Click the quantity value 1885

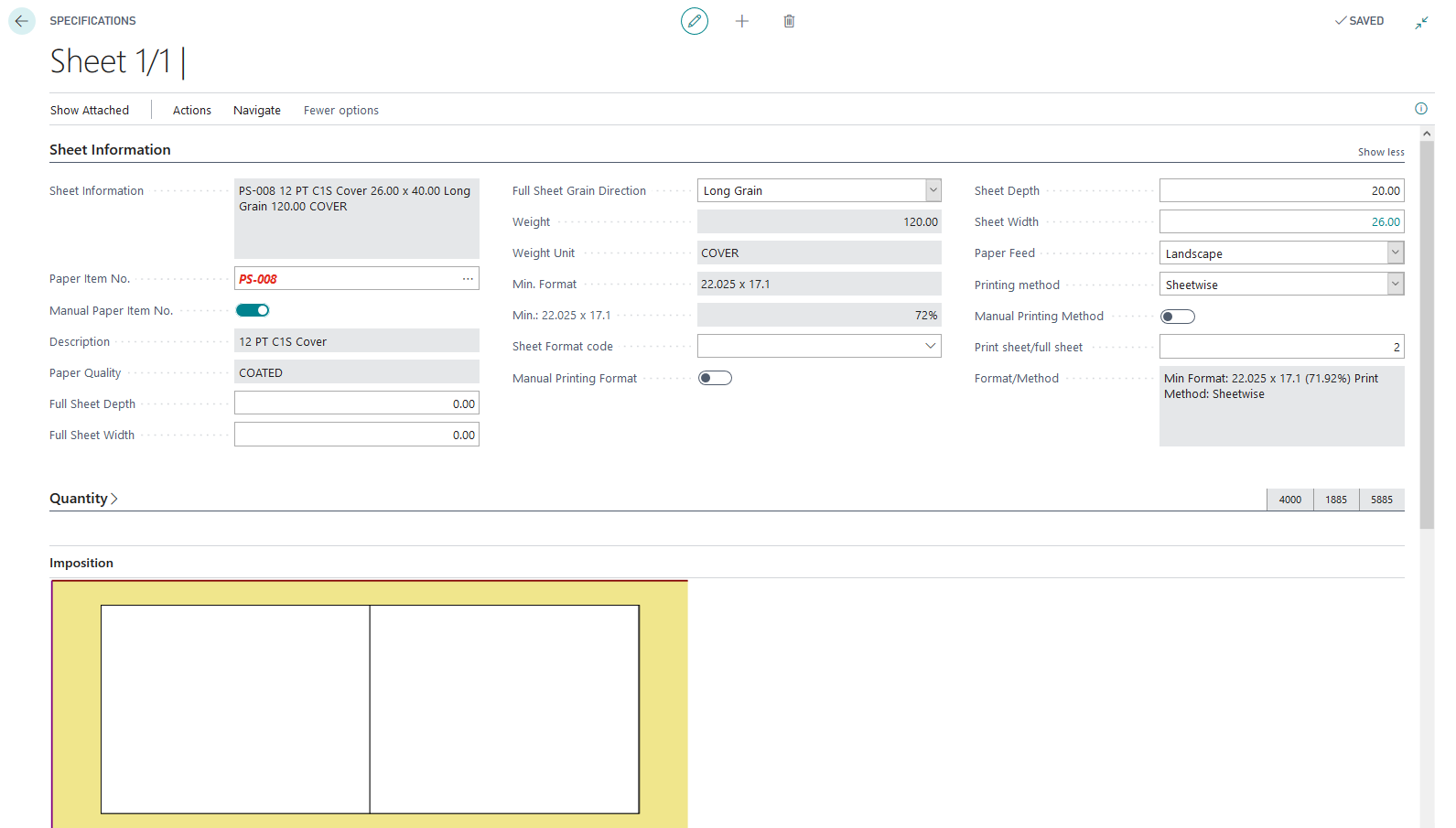click(1336, 500)
